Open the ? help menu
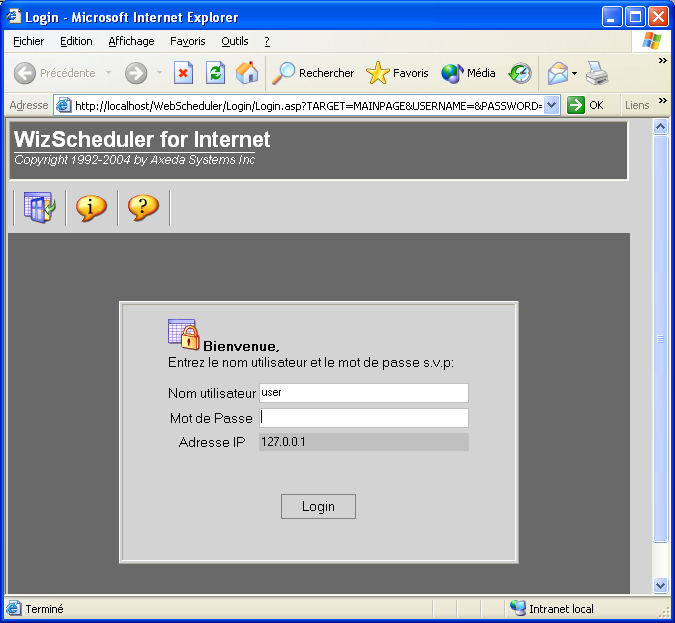Screen dimensions: 675x623 [x=267, y=41]
